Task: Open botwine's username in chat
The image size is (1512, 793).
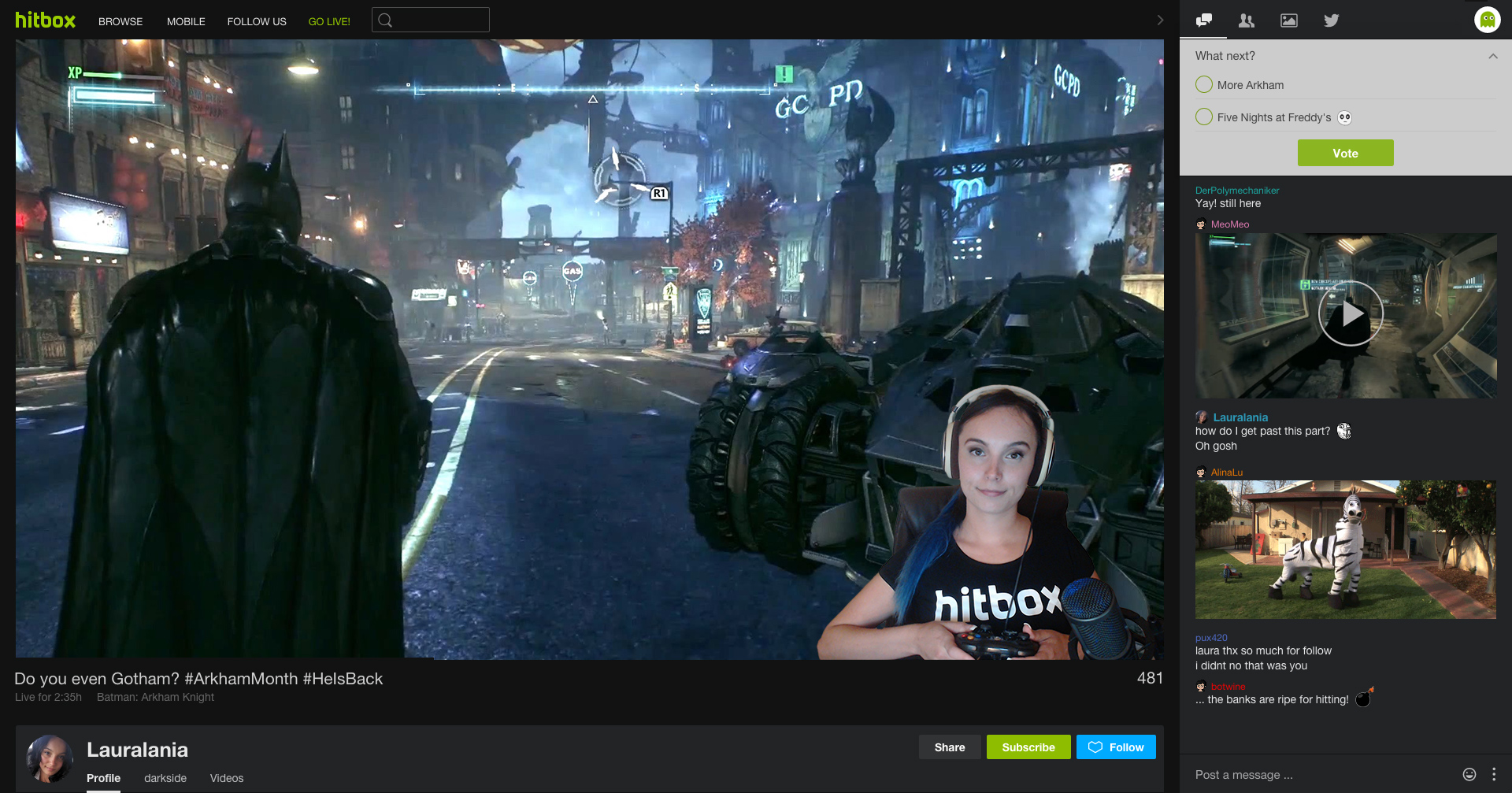Action: click(x=1228, y=687)
